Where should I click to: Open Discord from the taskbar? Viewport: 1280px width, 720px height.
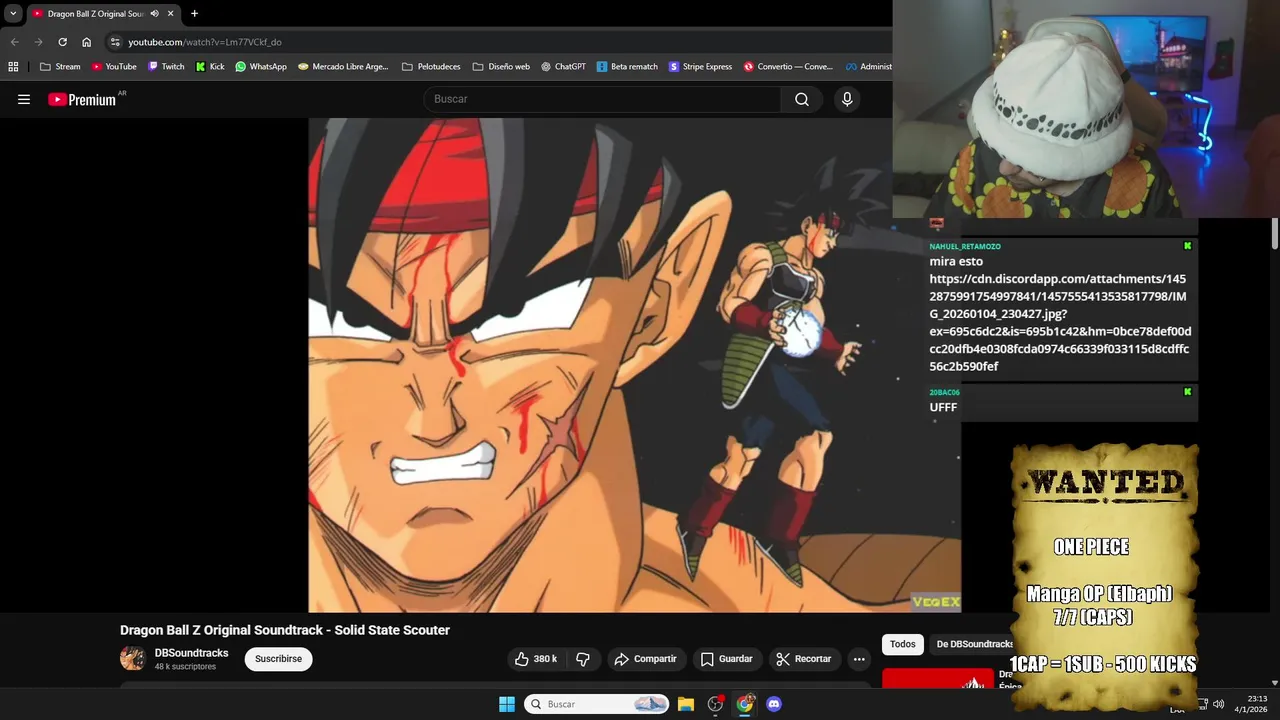point(774,704)
